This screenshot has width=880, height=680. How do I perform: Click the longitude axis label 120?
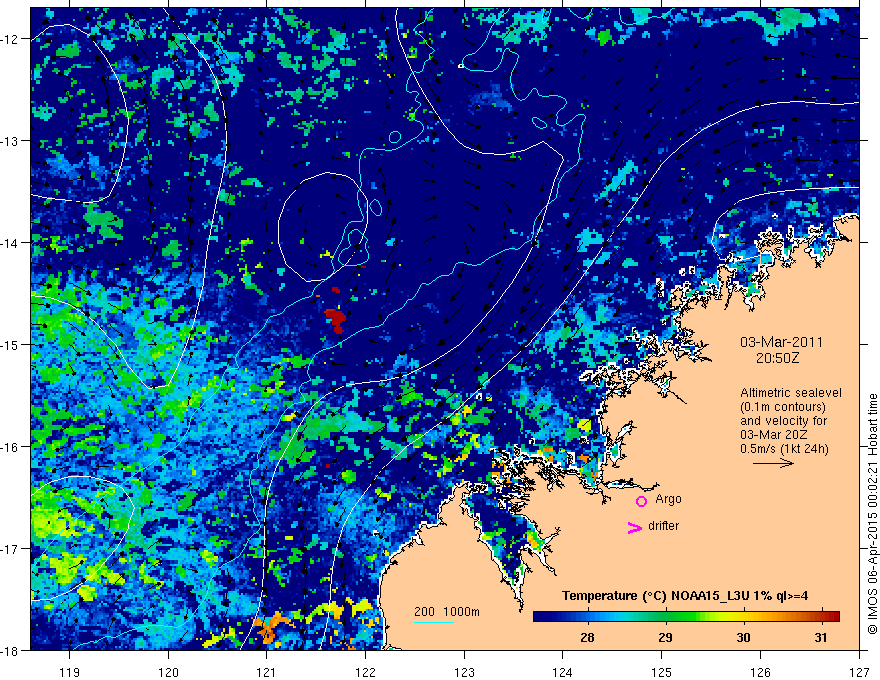[x=168, y=672]
